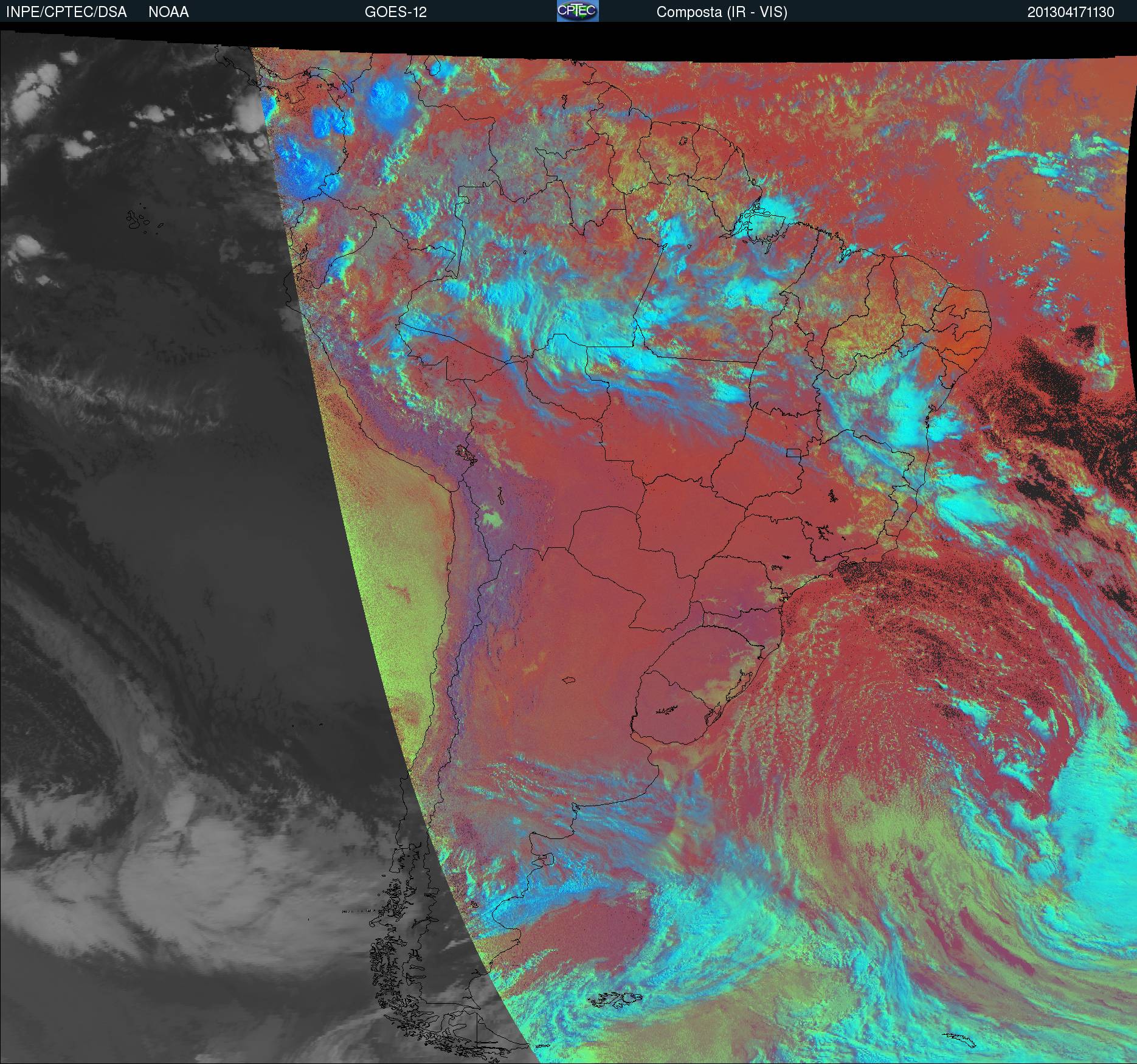
Task: Select the INPE/CPTEC/DSA header text
Action: [x=66, y=12]
